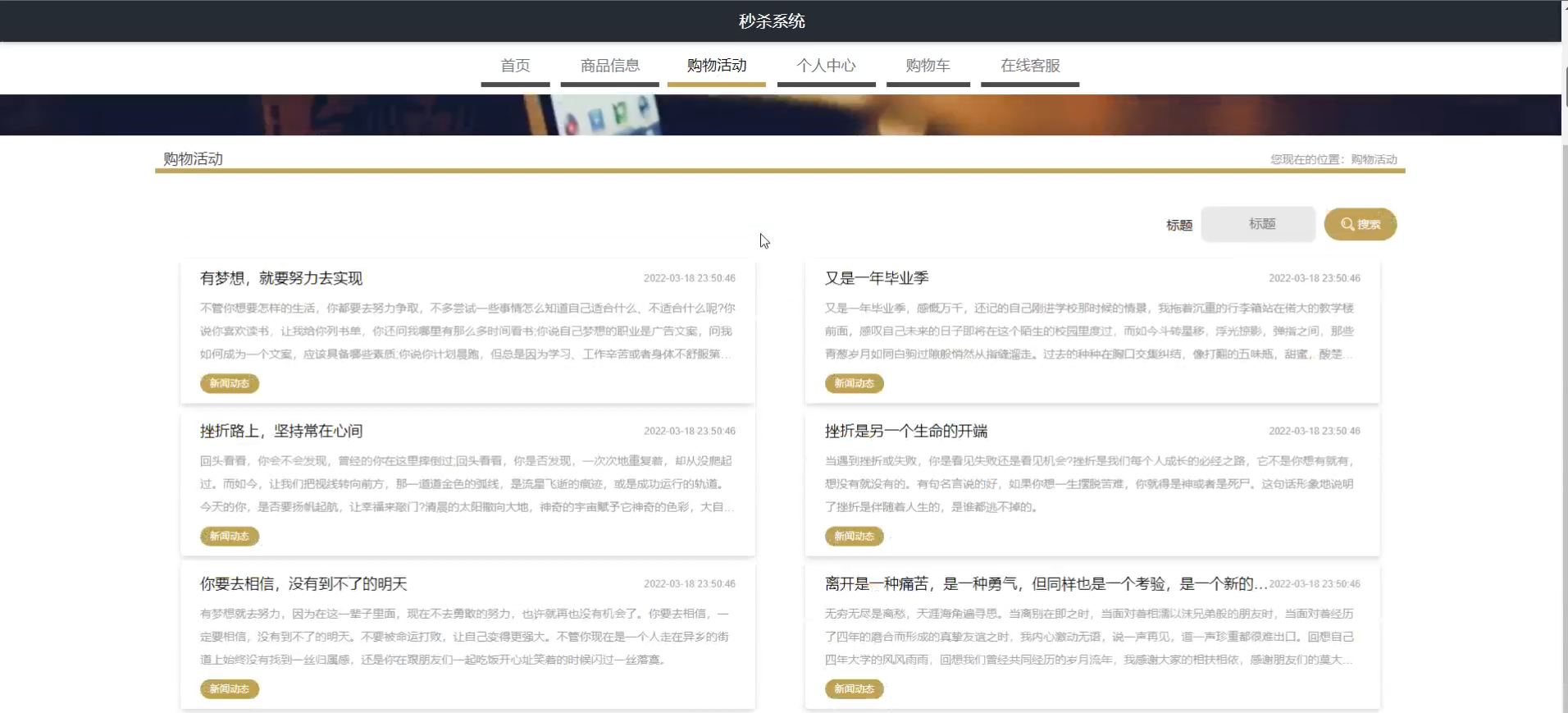Image resolution: width=1568 pixels, height=713 pixels.
Task: Click breadcrumb 您现在的位置：购物活动
Action: tap(1333, 159)
